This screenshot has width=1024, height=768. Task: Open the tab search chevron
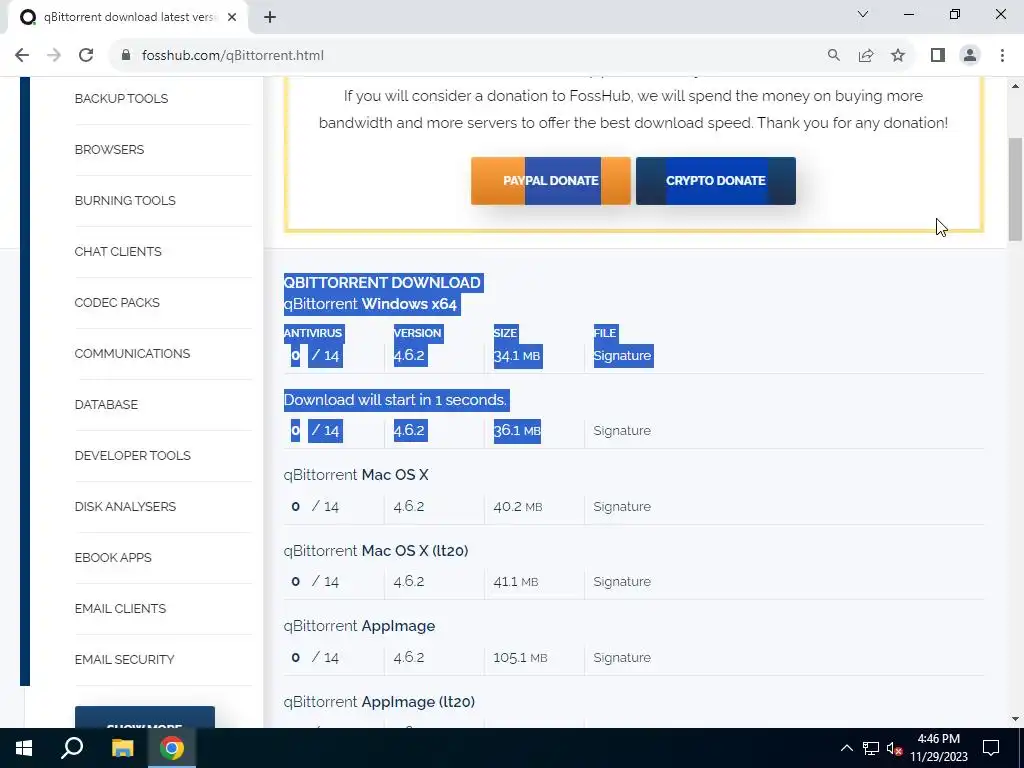[x=863, y=14]
